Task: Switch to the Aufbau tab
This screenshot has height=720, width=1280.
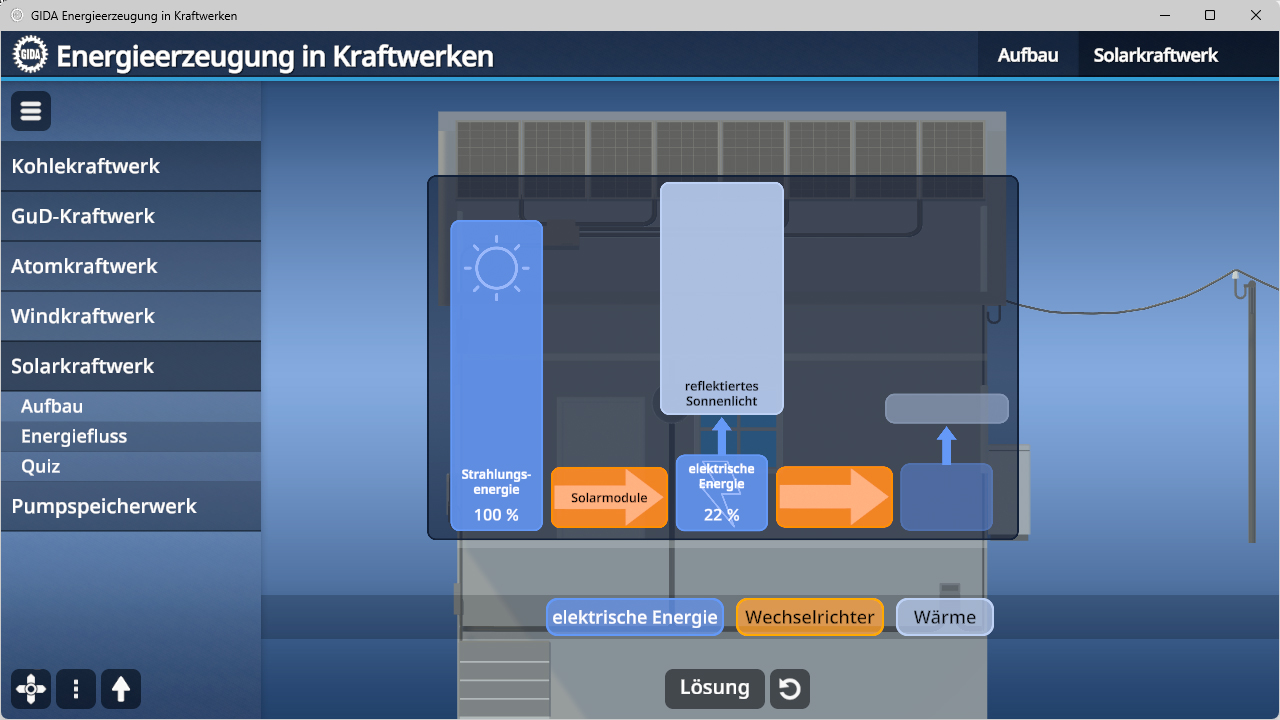Action: click(1027, 55)
